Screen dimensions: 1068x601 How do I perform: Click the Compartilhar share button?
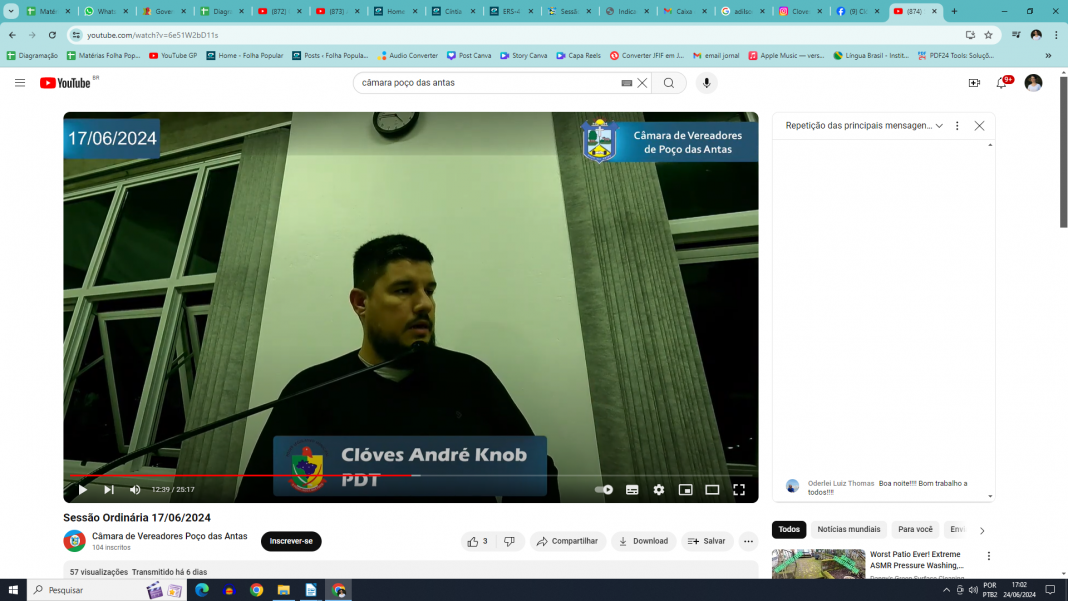567,541
